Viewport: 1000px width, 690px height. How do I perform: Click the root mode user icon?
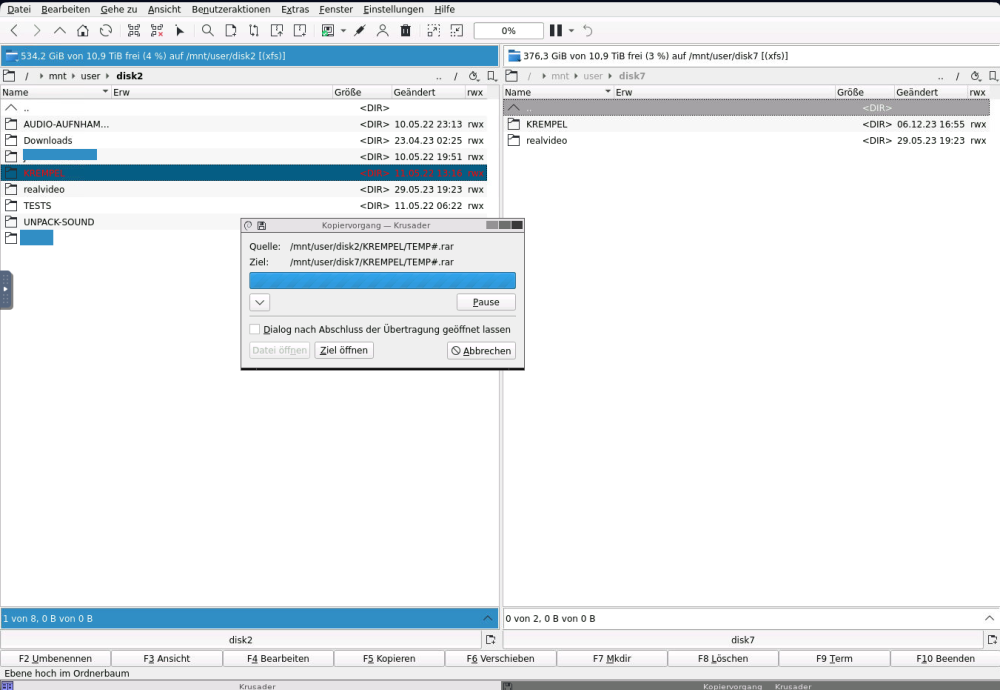(383, 31)
